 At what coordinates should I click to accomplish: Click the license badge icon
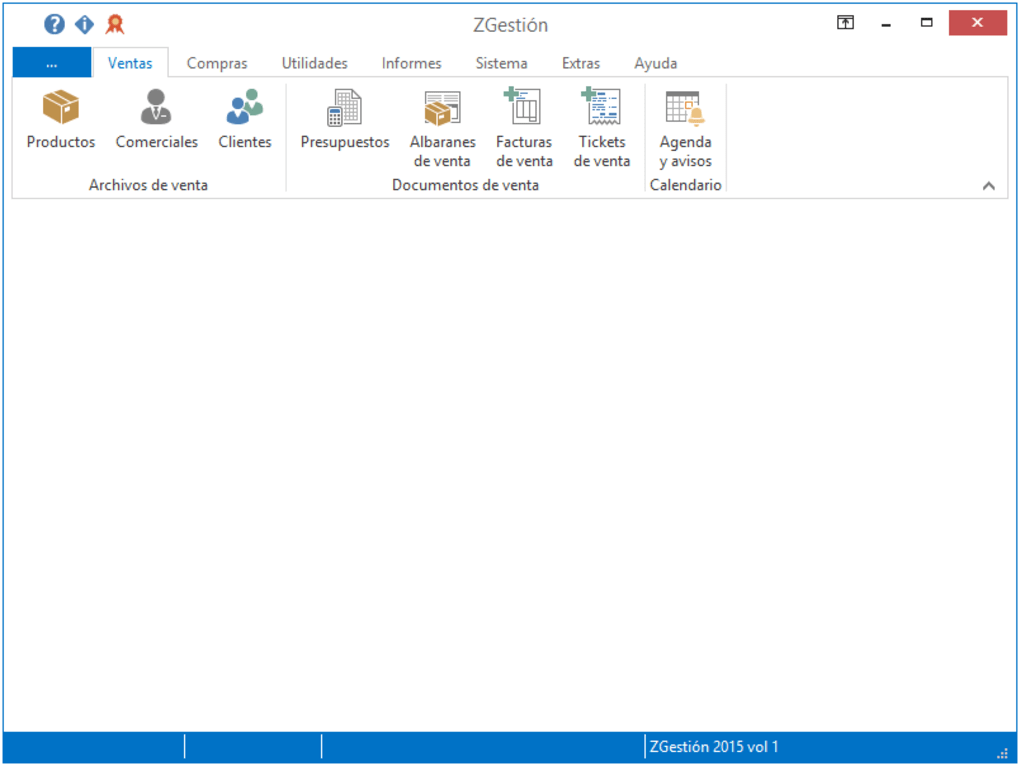click(114, 24)
